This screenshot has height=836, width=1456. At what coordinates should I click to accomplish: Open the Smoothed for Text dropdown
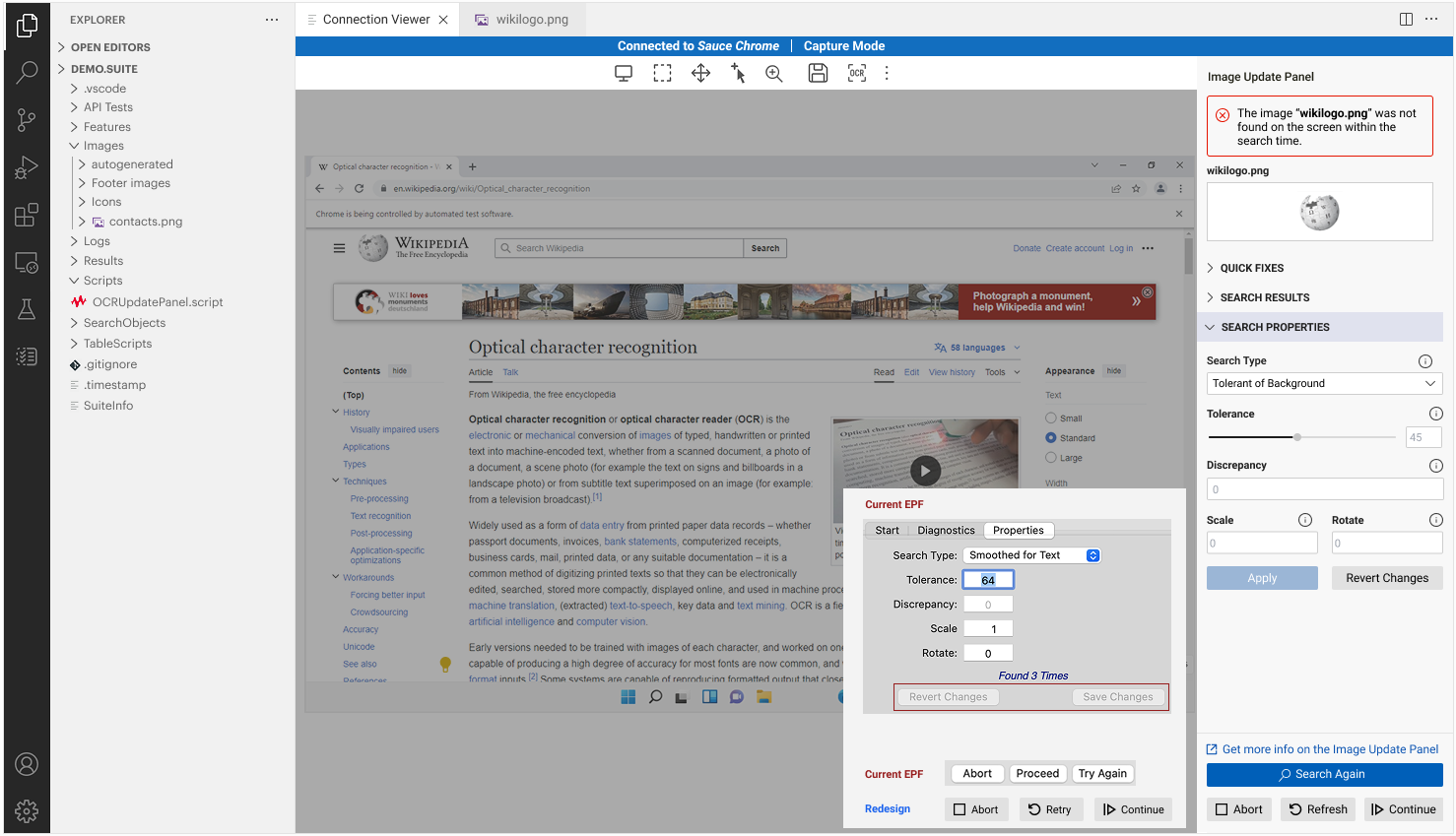[x=1031, y=555]
